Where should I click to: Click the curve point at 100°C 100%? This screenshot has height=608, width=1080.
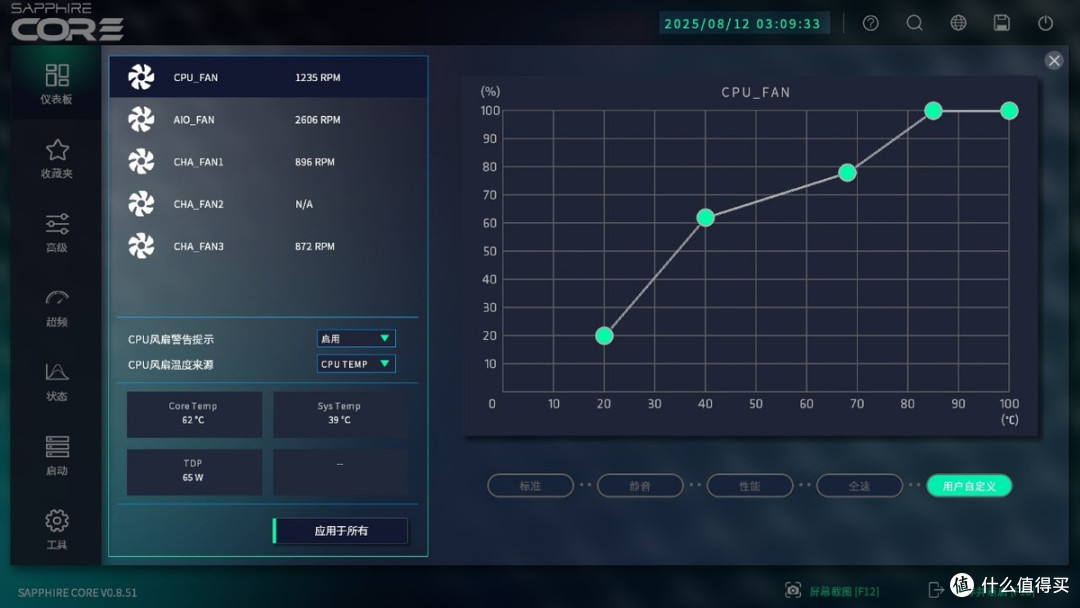(1009, 111)
